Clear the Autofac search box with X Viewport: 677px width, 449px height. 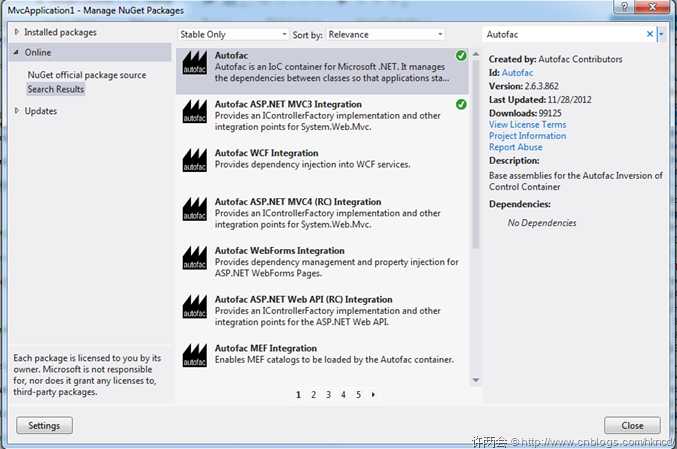[x=649, y=34]
